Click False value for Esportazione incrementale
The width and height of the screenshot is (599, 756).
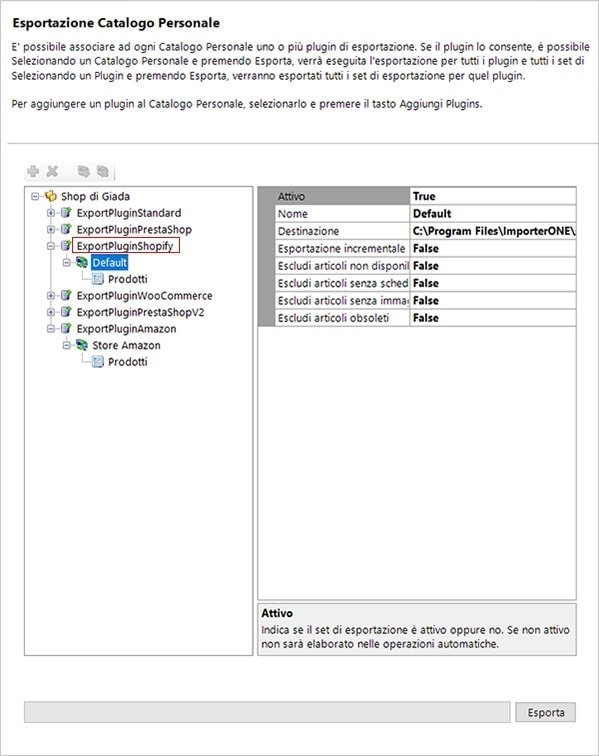[x=493, y=248]
